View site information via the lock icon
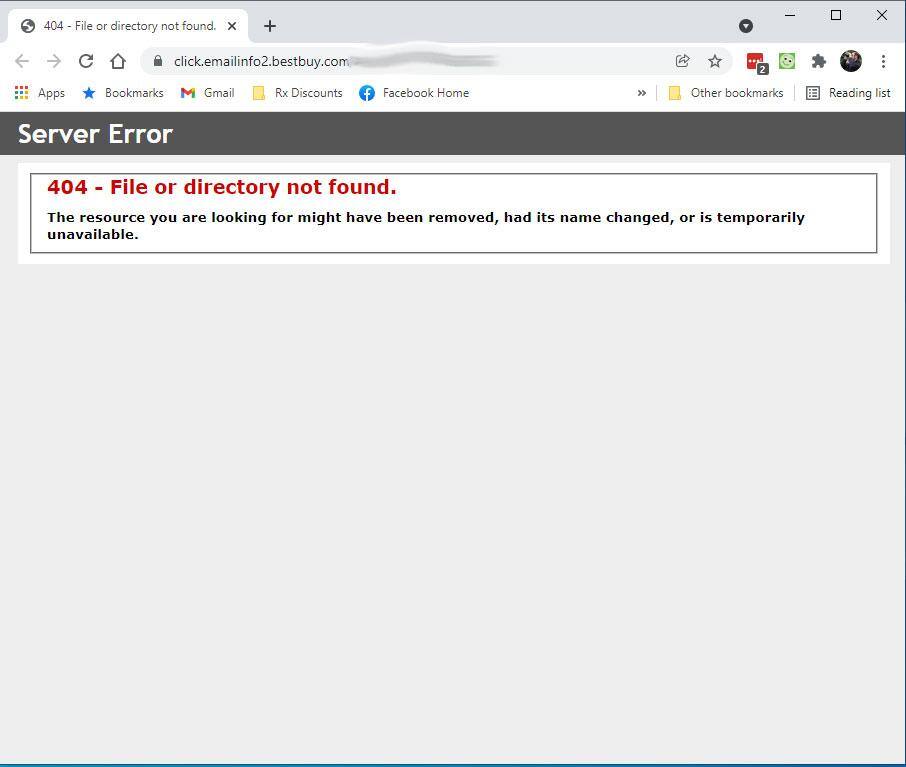This screenshot has width=906, height=767. pos(158,61)
